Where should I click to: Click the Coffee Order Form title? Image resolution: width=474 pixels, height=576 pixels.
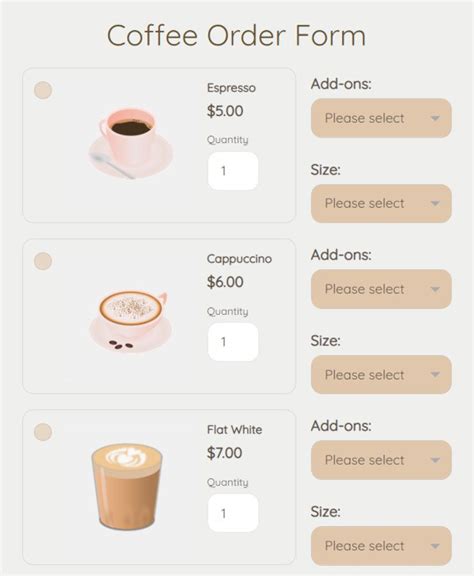point(236,36)
